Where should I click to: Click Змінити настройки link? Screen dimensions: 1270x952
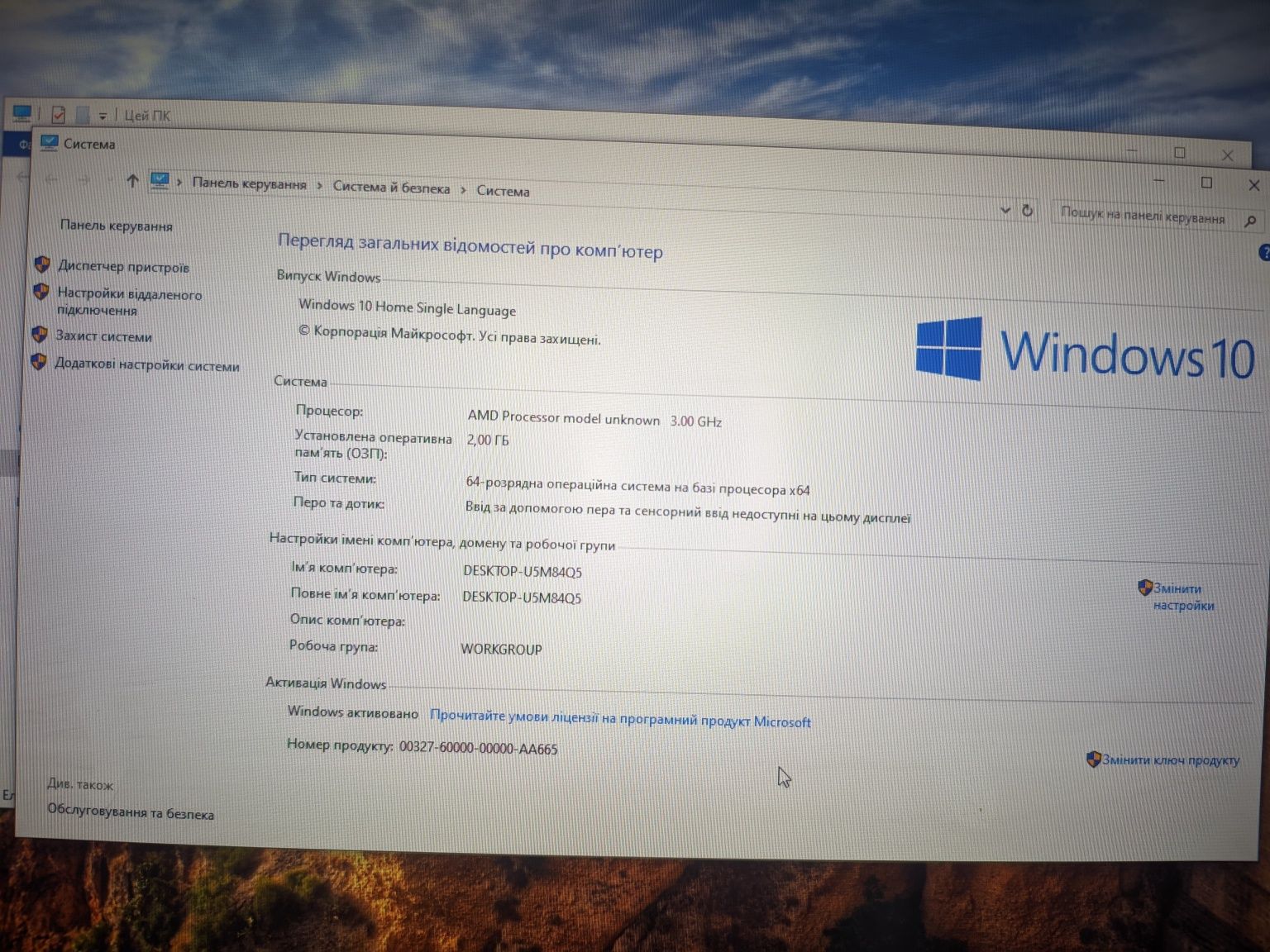tap(1183, 597)
